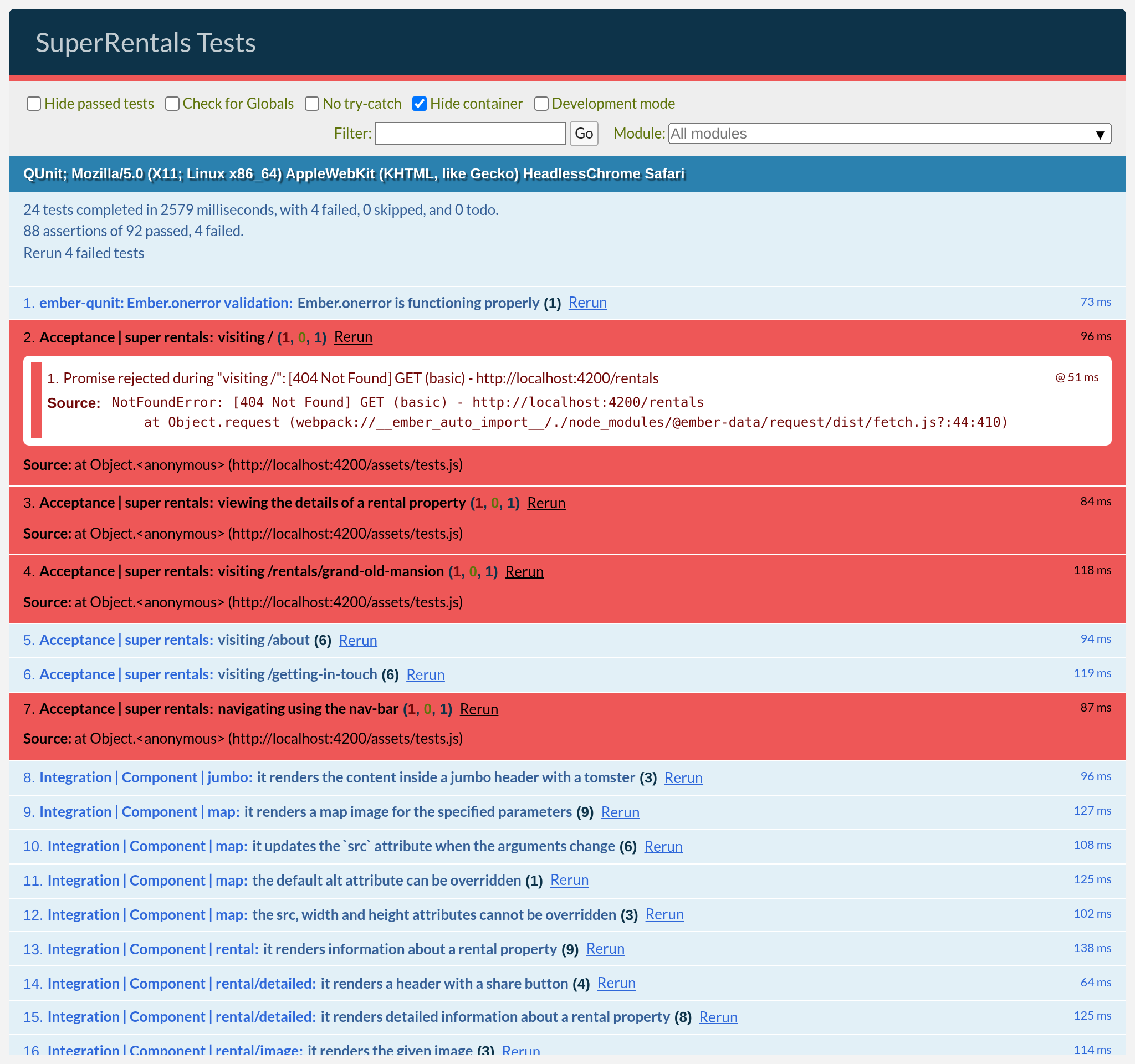Uncheck the Hide container checkbox

click(x=419, y=103)
